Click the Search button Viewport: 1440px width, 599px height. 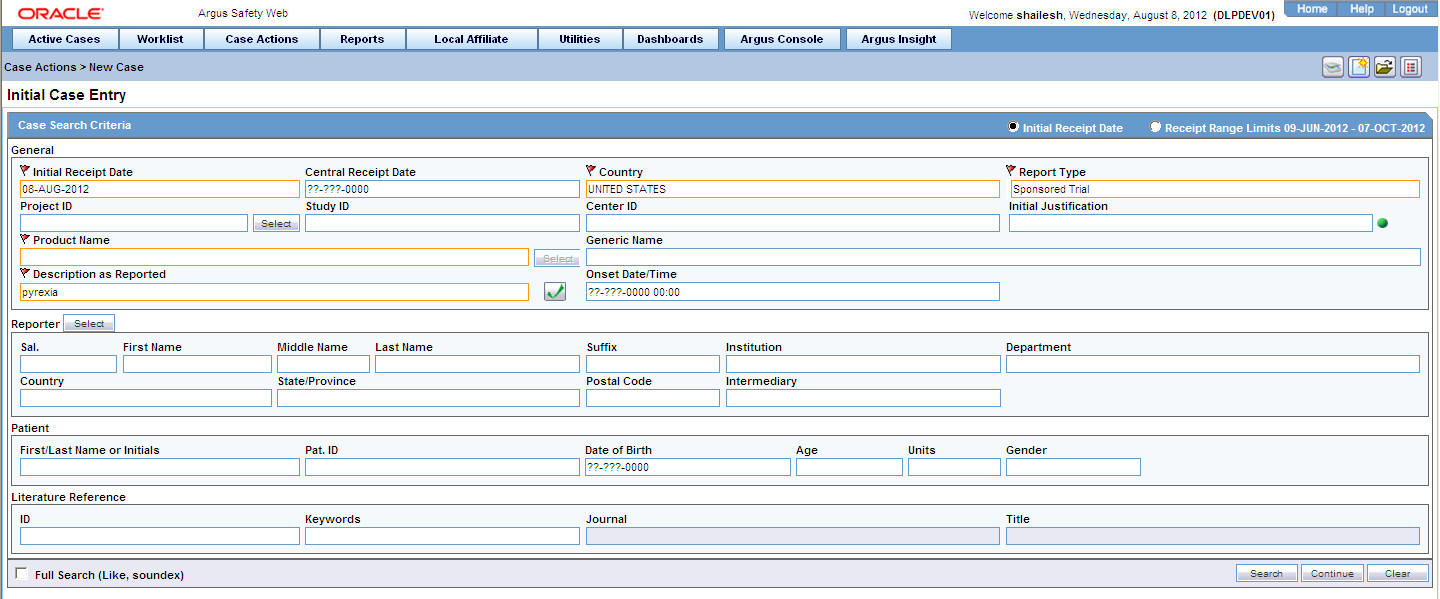1266,573
